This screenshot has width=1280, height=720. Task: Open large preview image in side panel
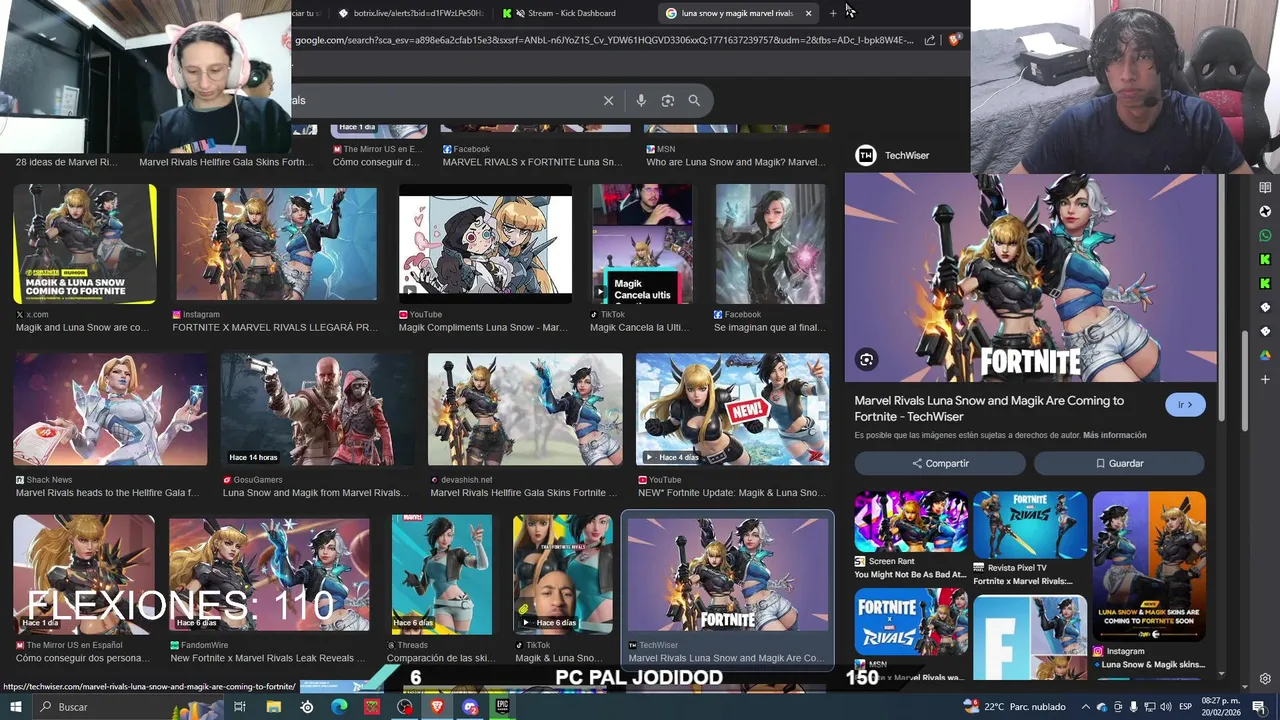(1031, 278)
